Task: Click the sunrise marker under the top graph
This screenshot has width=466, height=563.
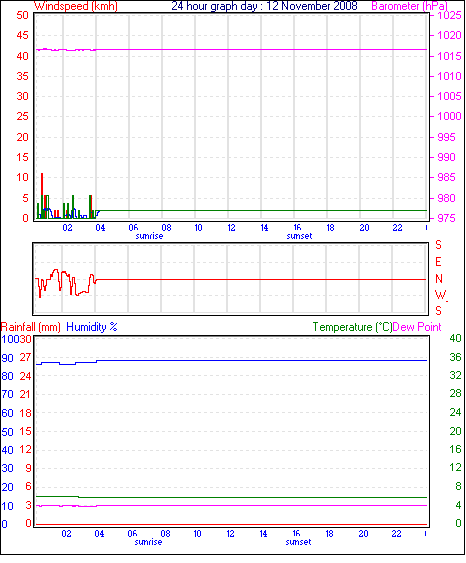Action: click(149, 236)
